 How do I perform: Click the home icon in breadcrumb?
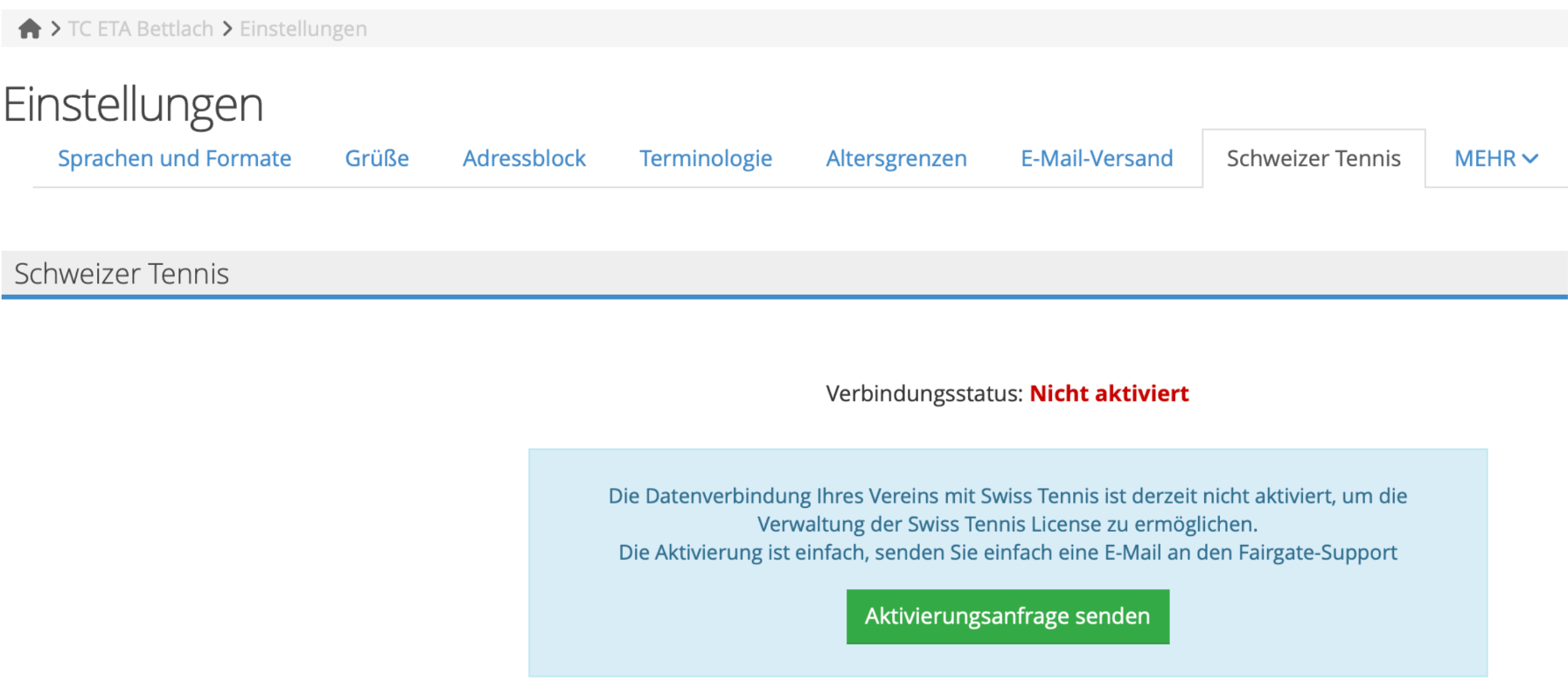click(x=30, y=29)
